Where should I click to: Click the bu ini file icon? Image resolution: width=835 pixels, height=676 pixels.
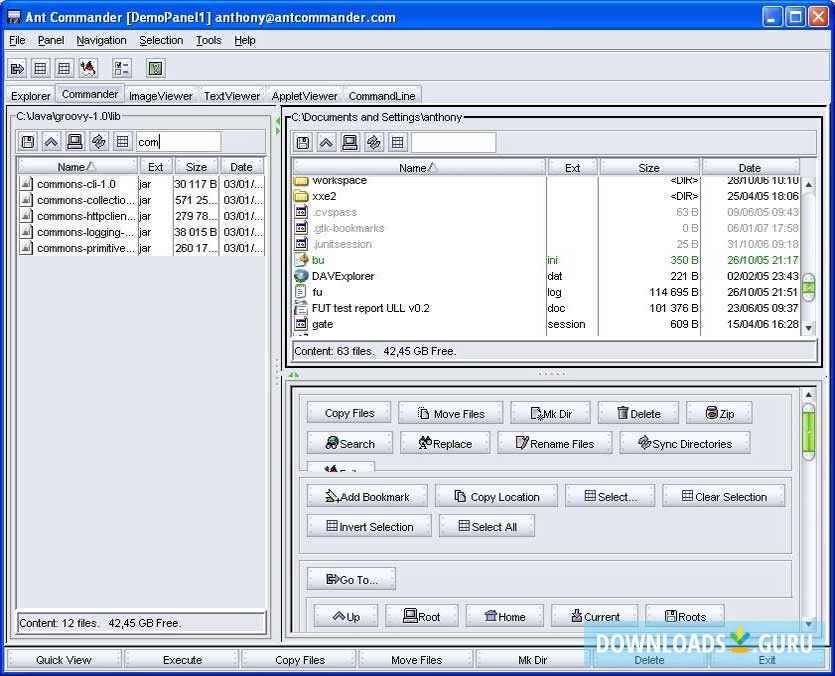pos(301,260)
